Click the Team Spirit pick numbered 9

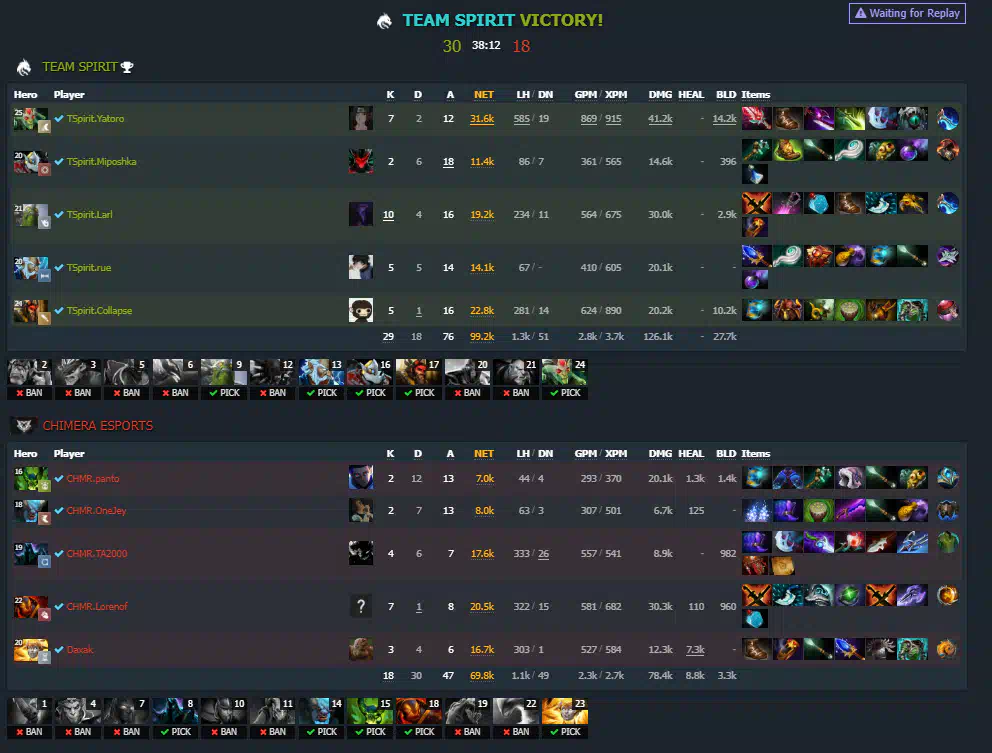click(224, 378)
